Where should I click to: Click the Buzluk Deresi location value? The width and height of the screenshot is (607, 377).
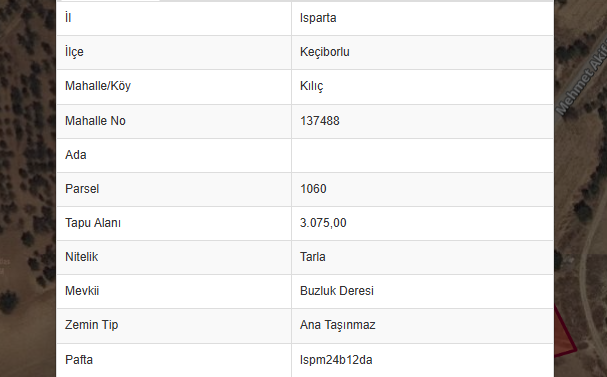pyautogui.click(x=336, y=291)
